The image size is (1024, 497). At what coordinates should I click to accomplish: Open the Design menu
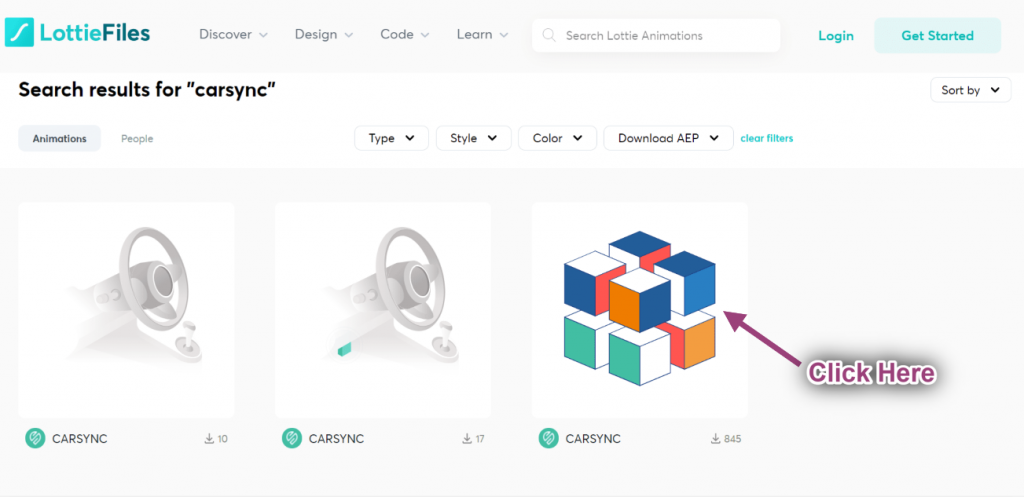point(324,35)
